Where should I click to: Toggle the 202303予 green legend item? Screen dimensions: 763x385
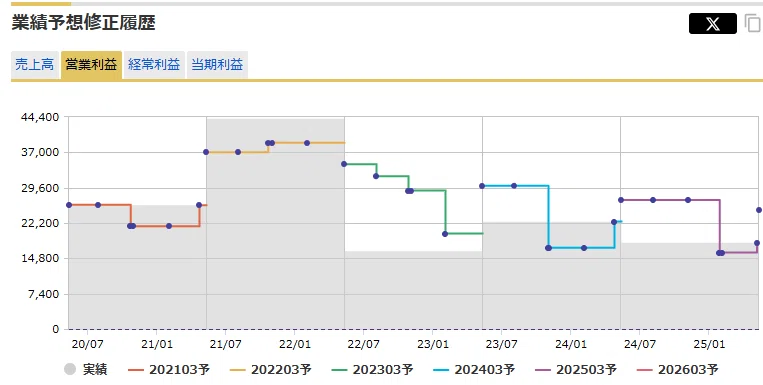(372, 369)
